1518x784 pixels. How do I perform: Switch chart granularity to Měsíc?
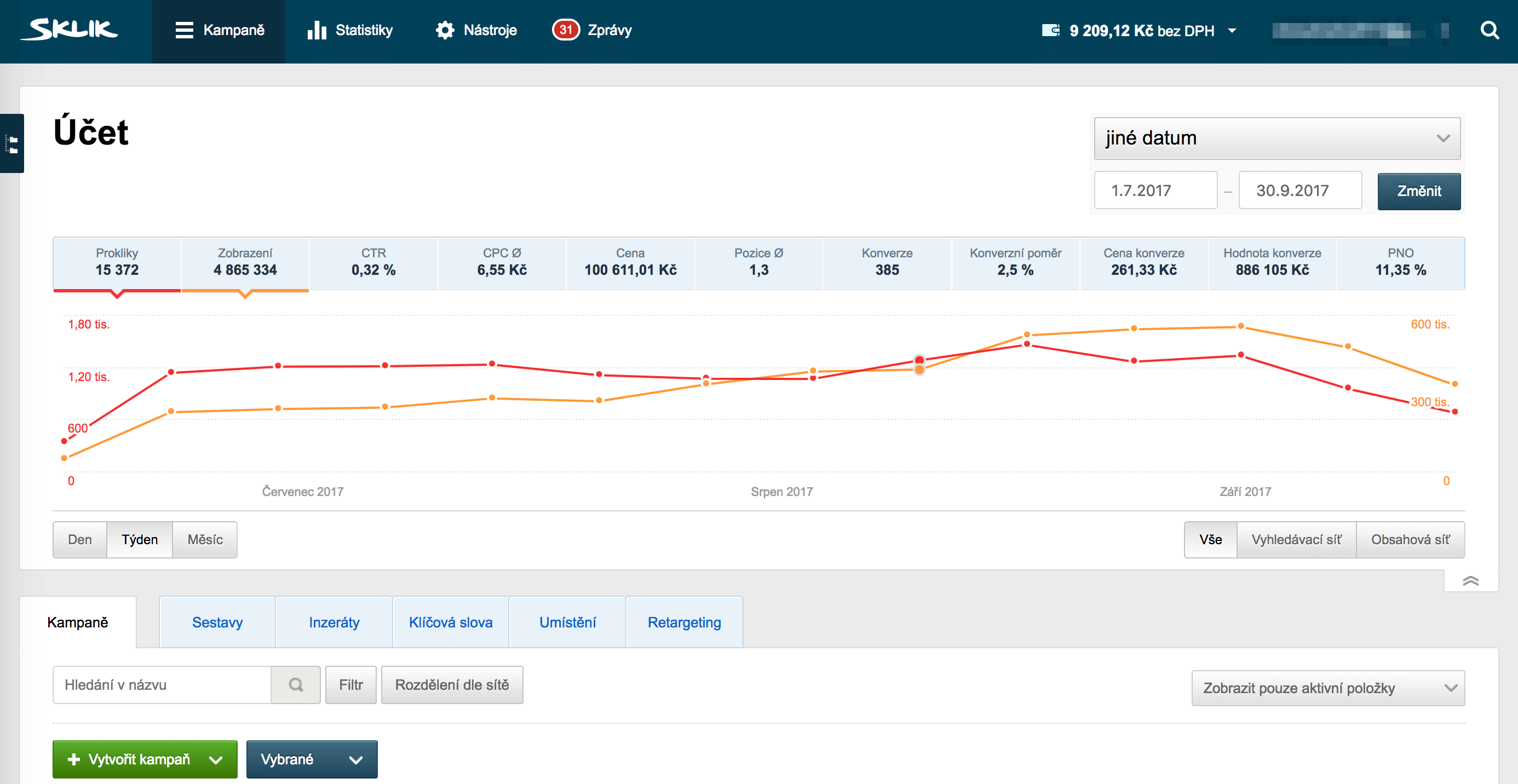pos(204,540)
